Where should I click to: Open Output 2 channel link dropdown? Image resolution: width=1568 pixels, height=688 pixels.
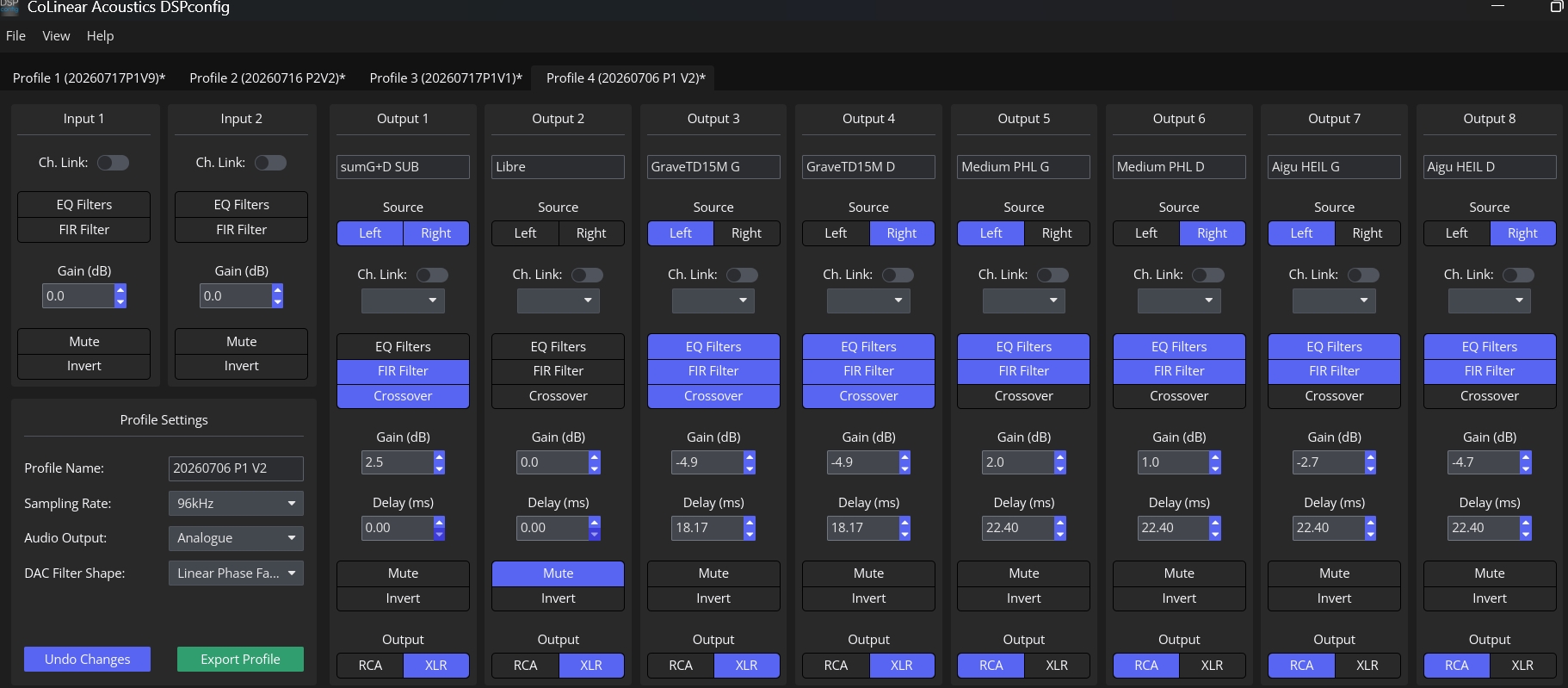coord(558,301)
